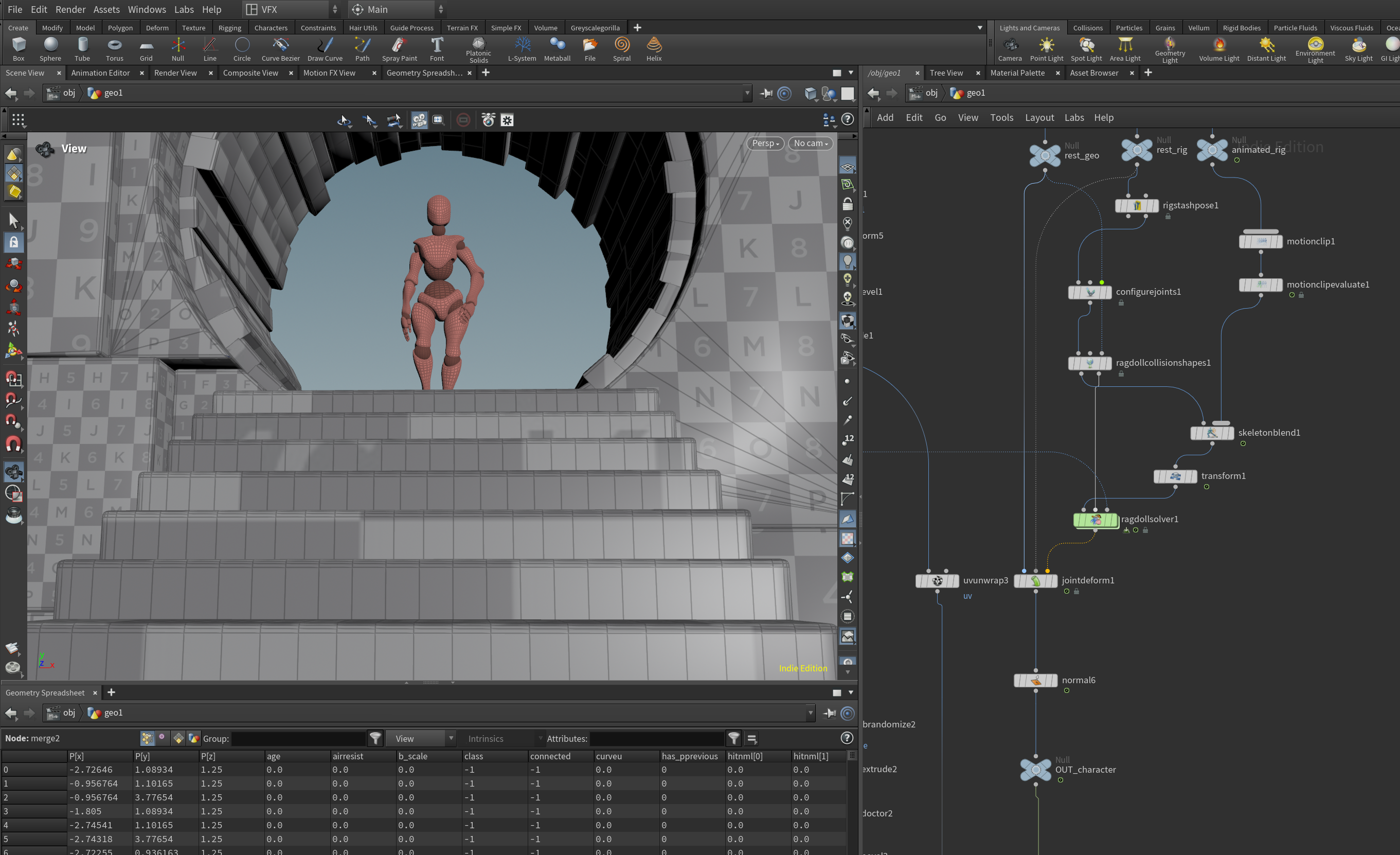This screenshot has width=1400, height=855.
Task: Create an Area Light
Action: 1125,49
